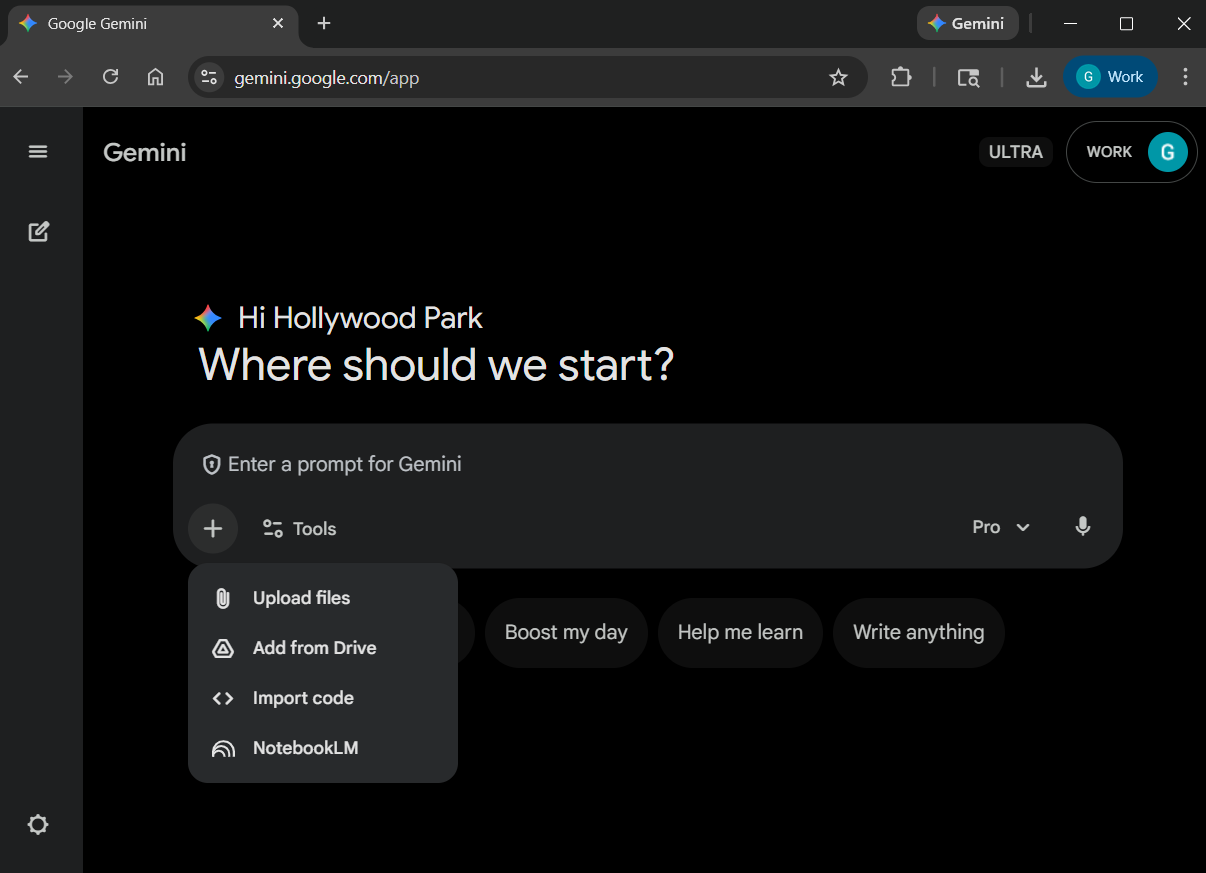Activate the microphone voice input

(1083, 527)
